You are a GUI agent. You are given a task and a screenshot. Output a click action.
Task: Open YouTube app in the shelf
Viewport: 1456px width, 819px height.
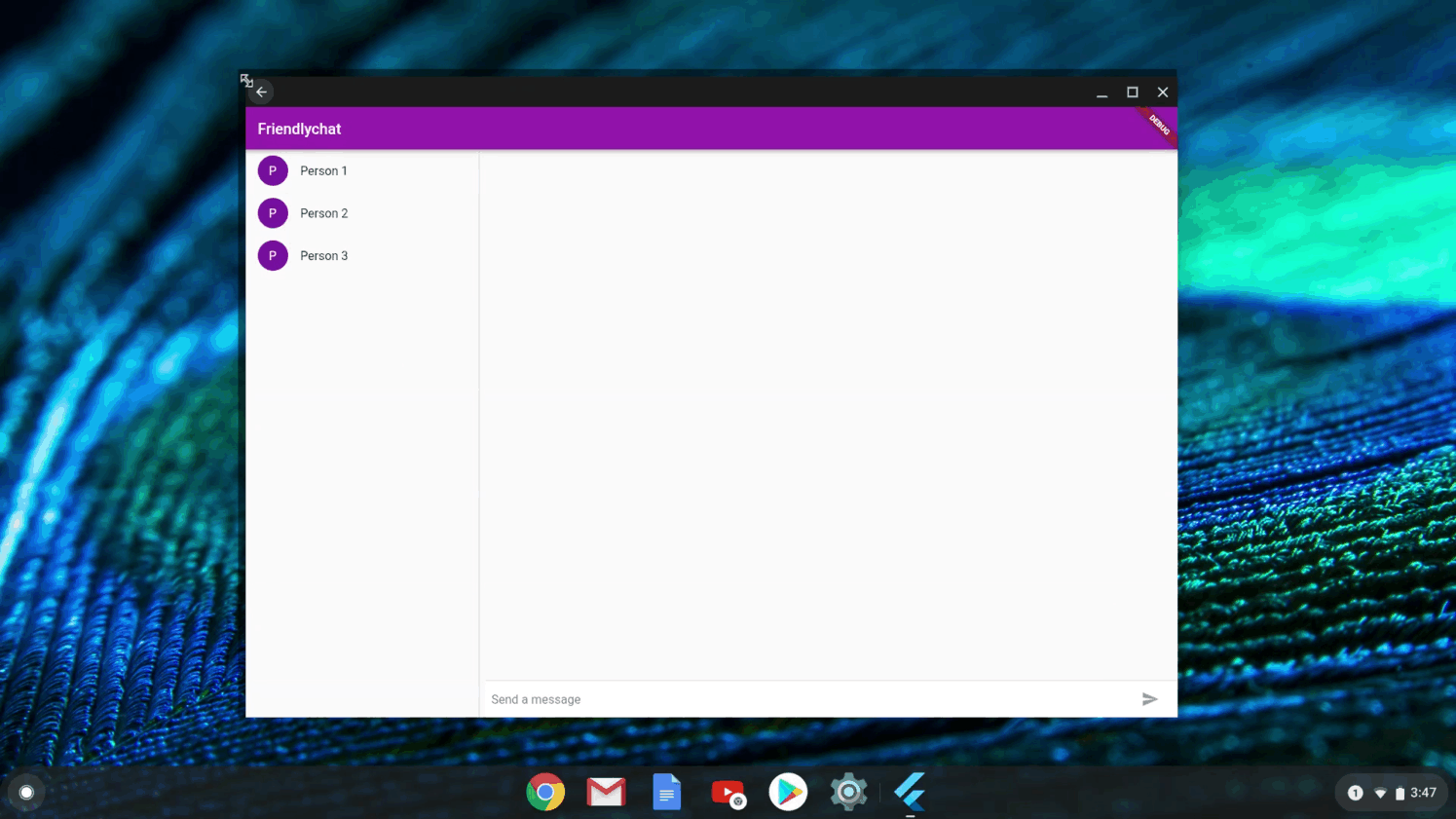728,792
